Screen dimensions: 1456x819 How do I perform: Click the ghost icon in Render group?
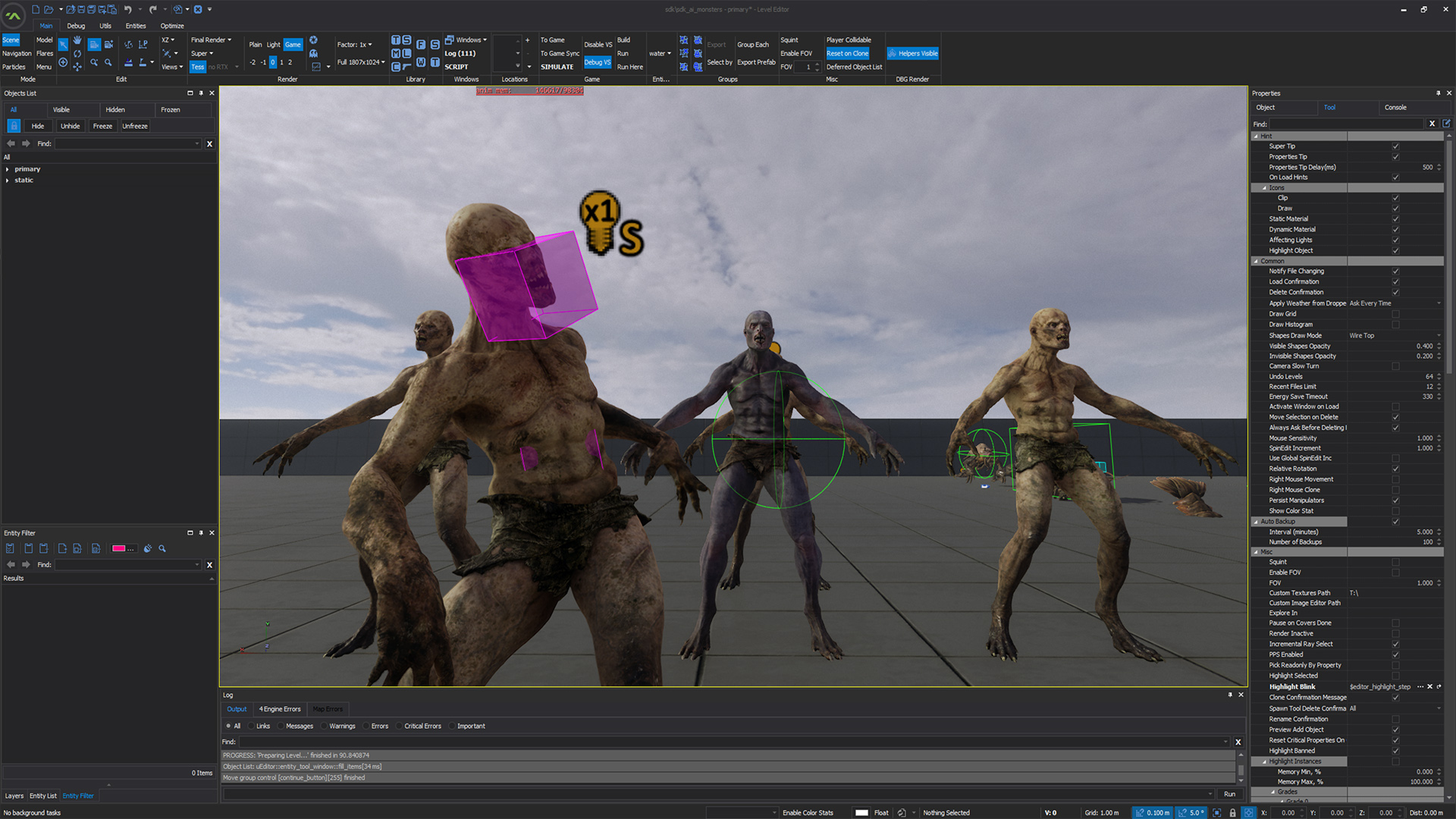(x=313, y=54)
